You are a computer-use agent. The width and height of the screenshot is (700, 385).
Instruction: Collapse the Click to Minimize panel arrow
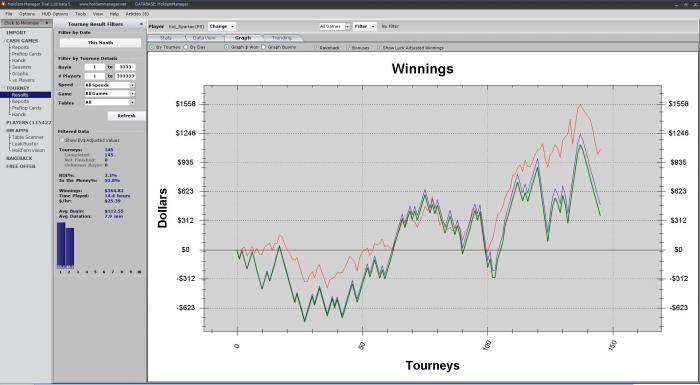point(47,23)
